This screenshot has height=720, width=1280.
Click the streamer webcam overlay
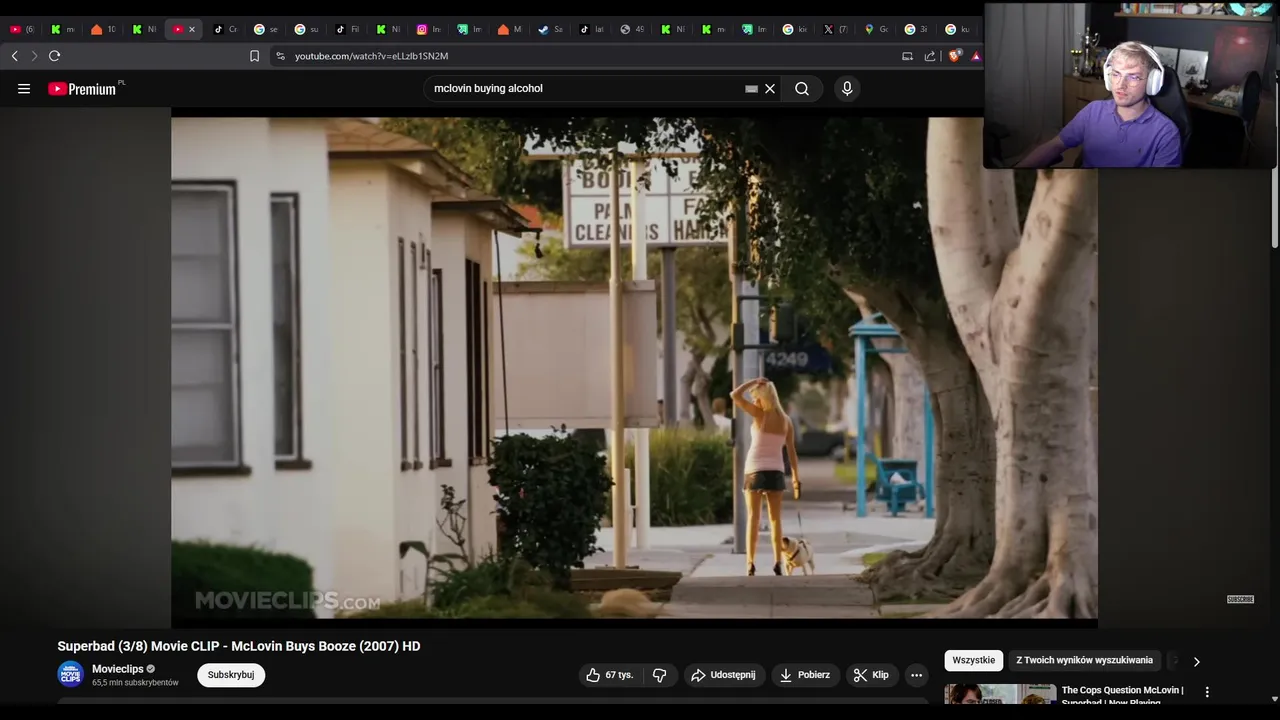(1131, 85)
